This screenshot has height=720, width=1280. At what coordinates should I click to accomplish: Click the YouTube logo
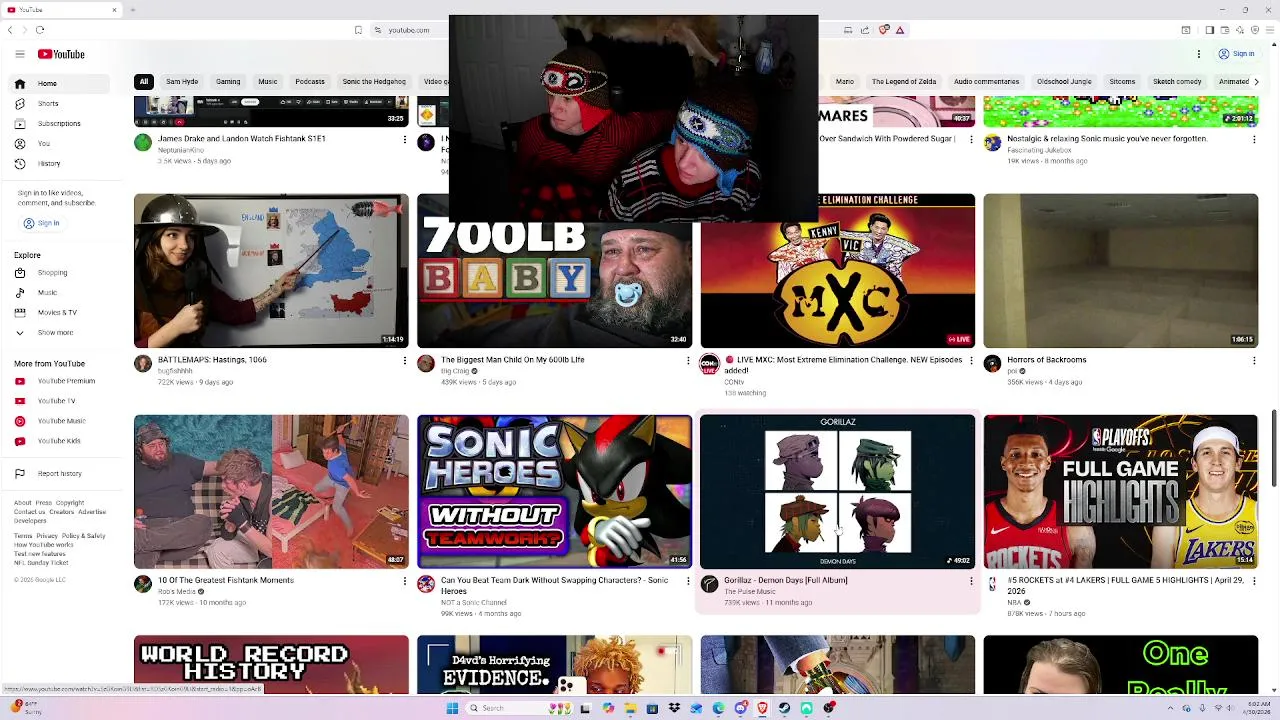(x=62, y=54)
